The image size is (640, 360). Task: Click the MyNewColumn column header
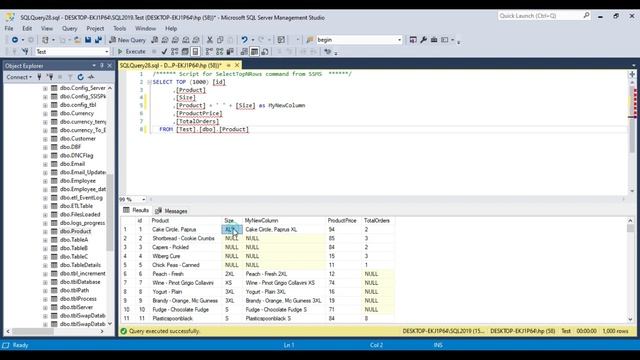coord(261,220)
